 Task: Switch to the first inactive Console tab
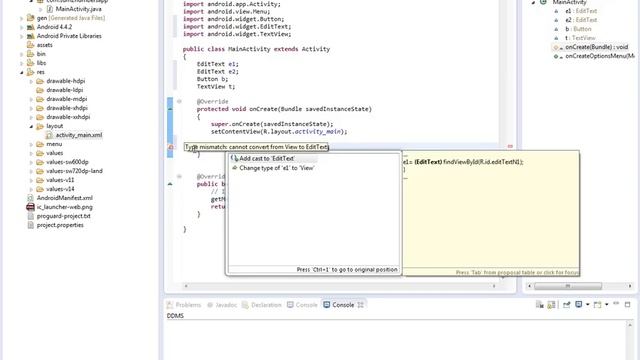click(302, 305)
